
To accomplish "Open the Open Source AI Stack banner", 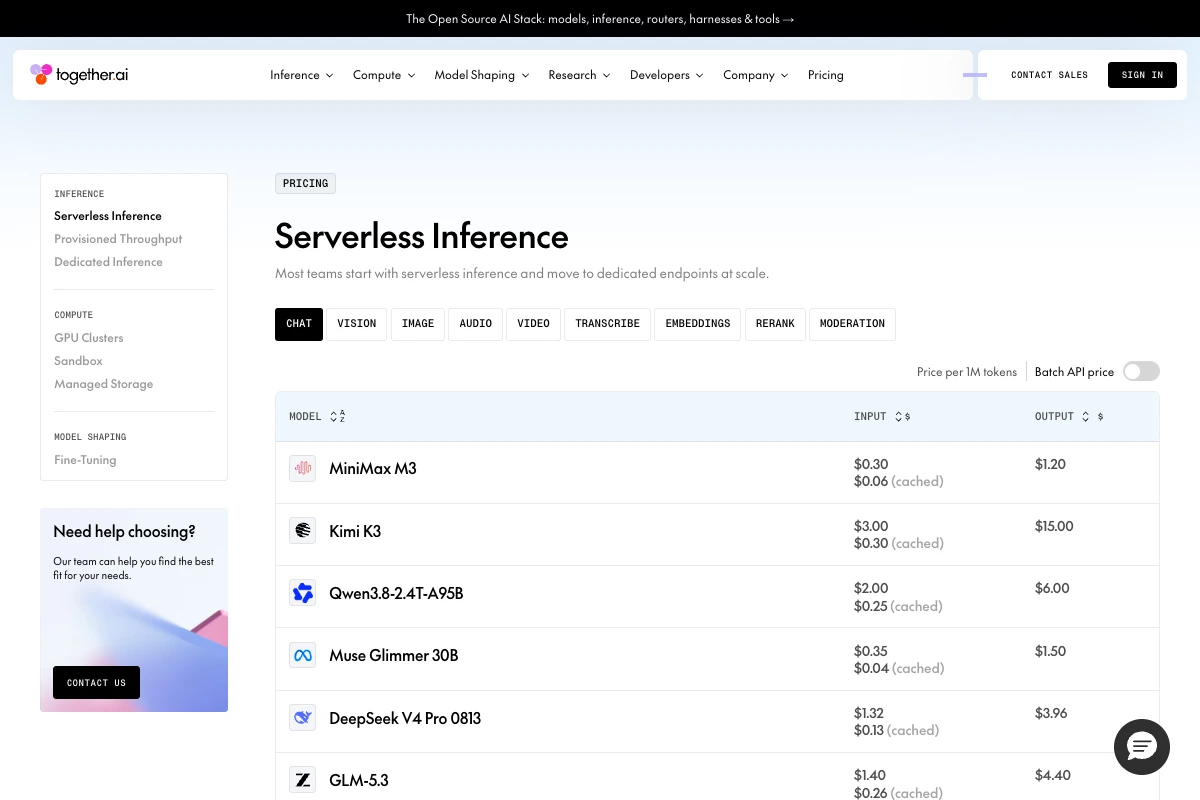I will coord(600,19).
